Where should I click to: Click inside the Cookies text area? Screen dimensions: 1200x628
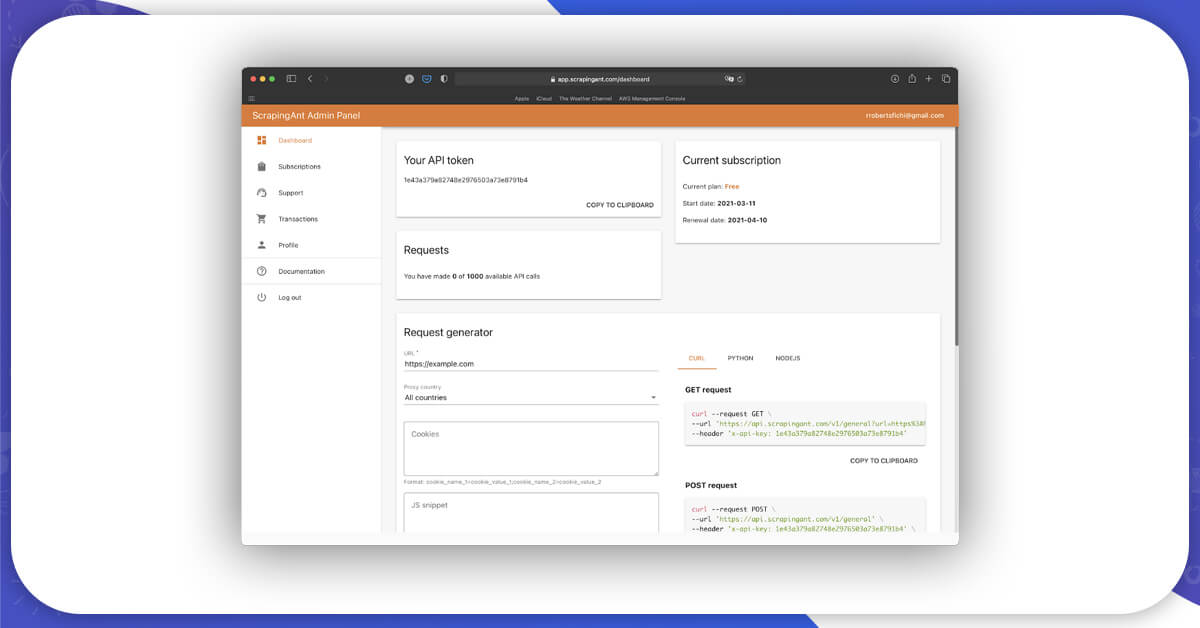(531, 448)
